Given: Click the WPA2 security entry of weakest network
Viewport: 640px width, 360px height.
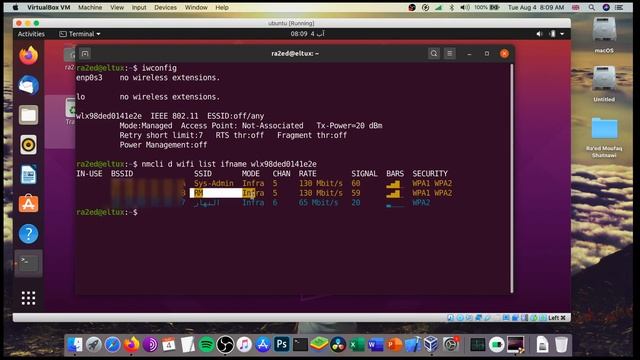Looking at the screenshot, I should pyautogui.click(x=421, y=202).
